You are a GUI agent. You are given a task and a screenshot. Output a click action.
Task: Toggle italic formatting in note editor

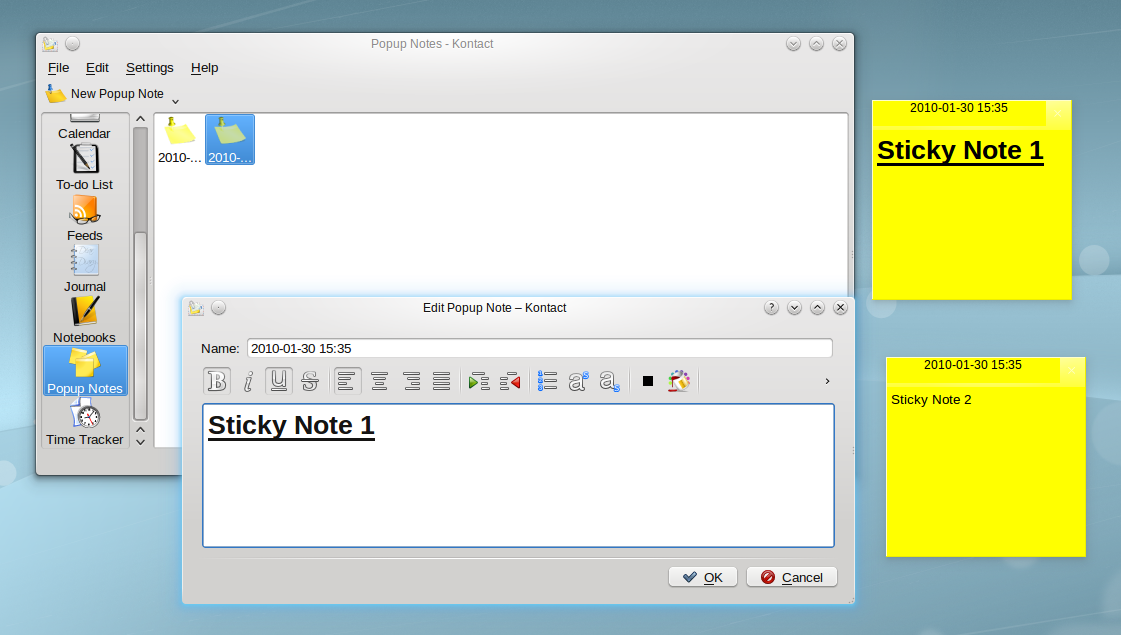pos(248,381)
